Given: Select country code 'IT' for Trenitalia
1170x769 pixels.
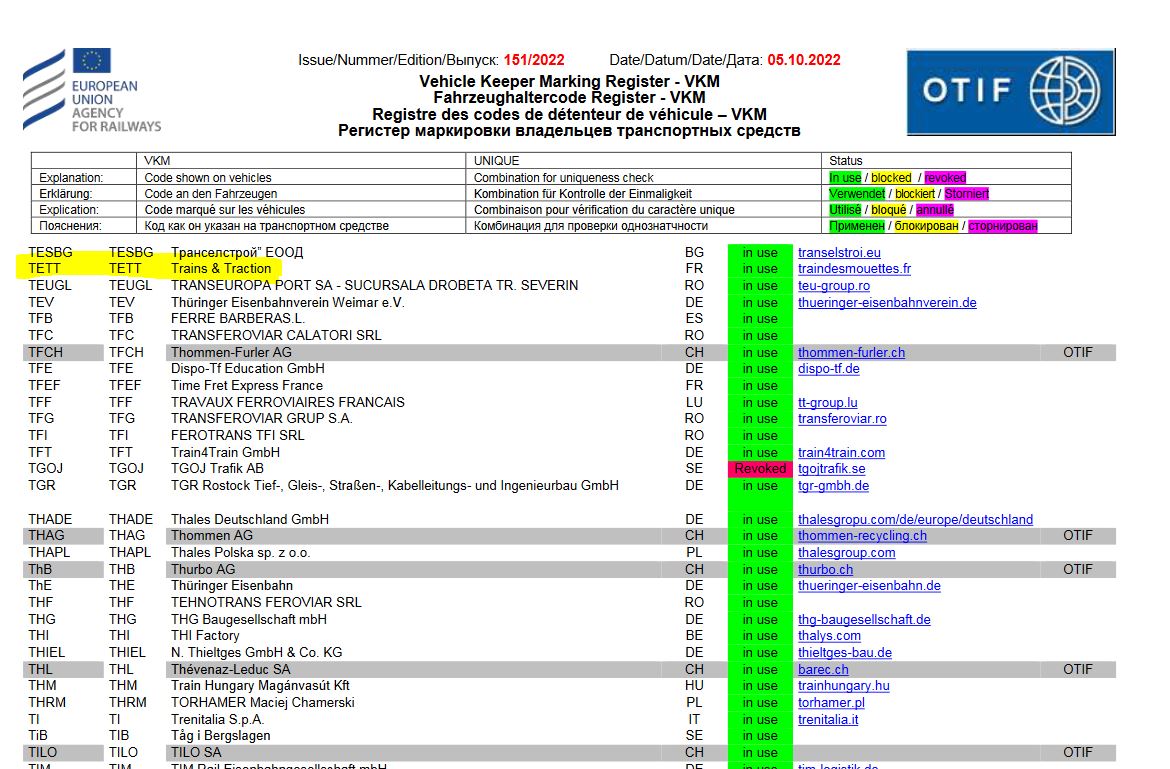Looking at the screenshot, I should [694, 720].
